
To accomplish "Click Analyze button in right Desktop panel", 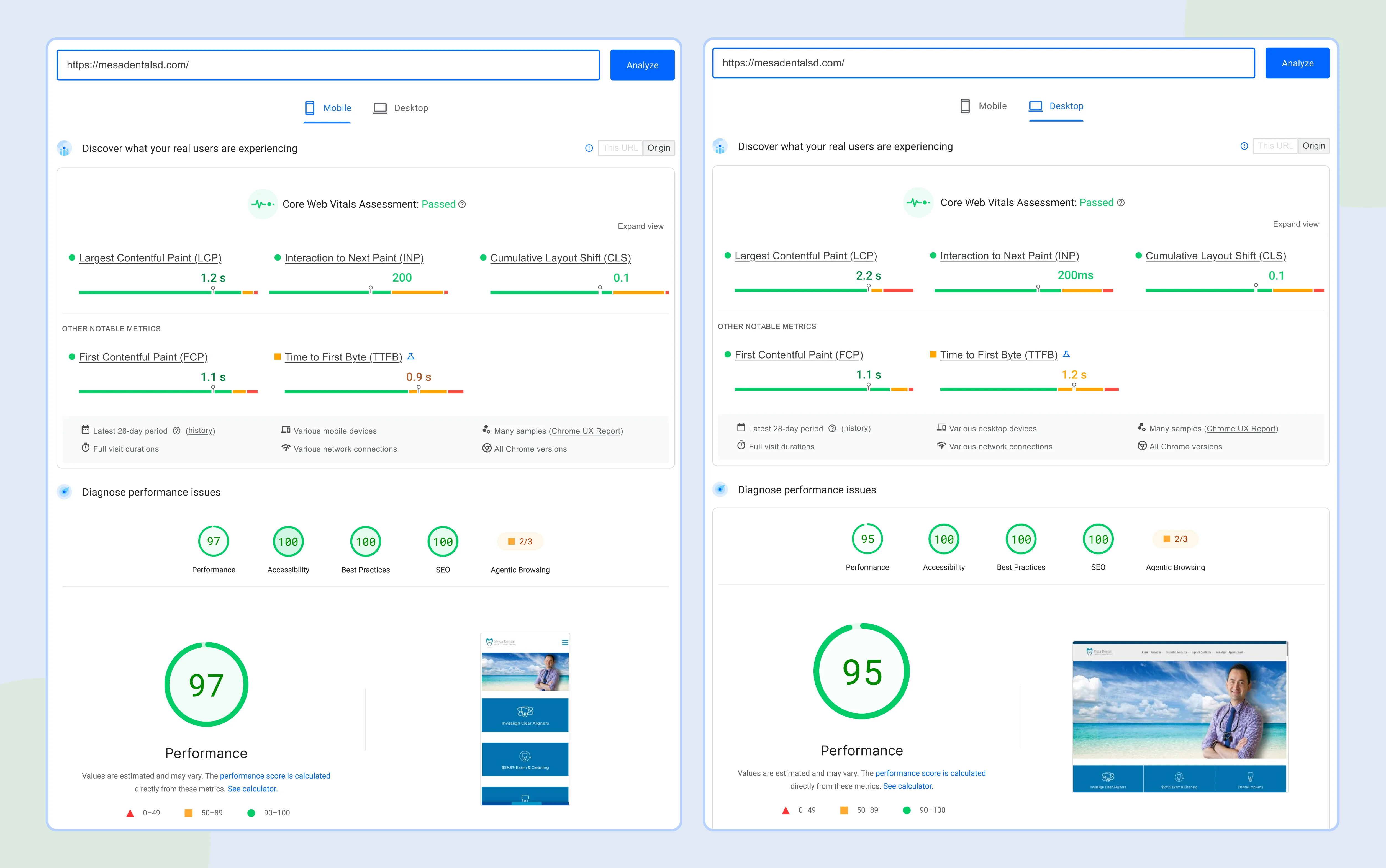I will (1297, 63).
